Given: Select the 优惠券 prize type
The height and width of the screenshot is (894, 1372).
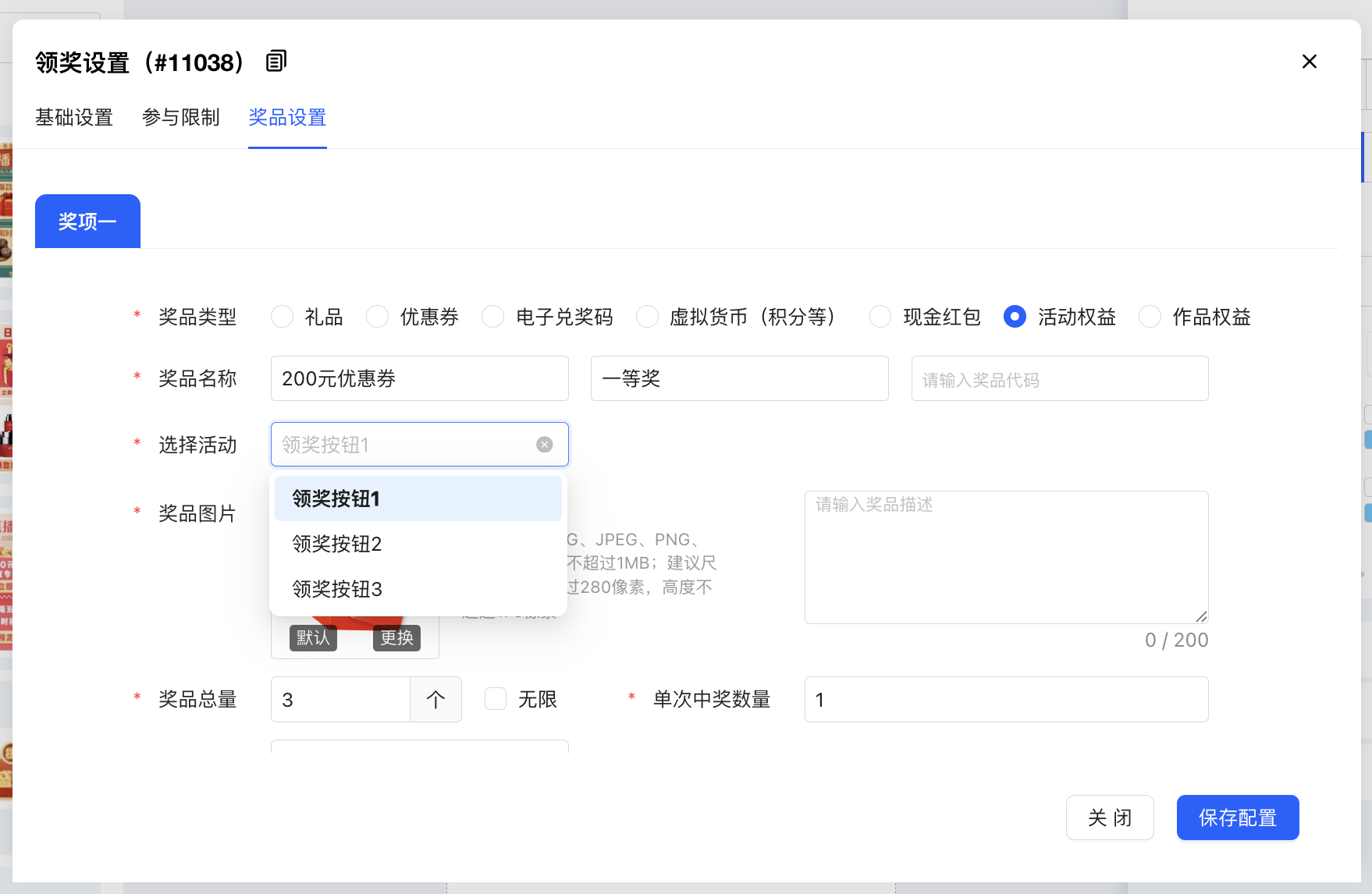Looking at the screenshot, I should point(378,317).
